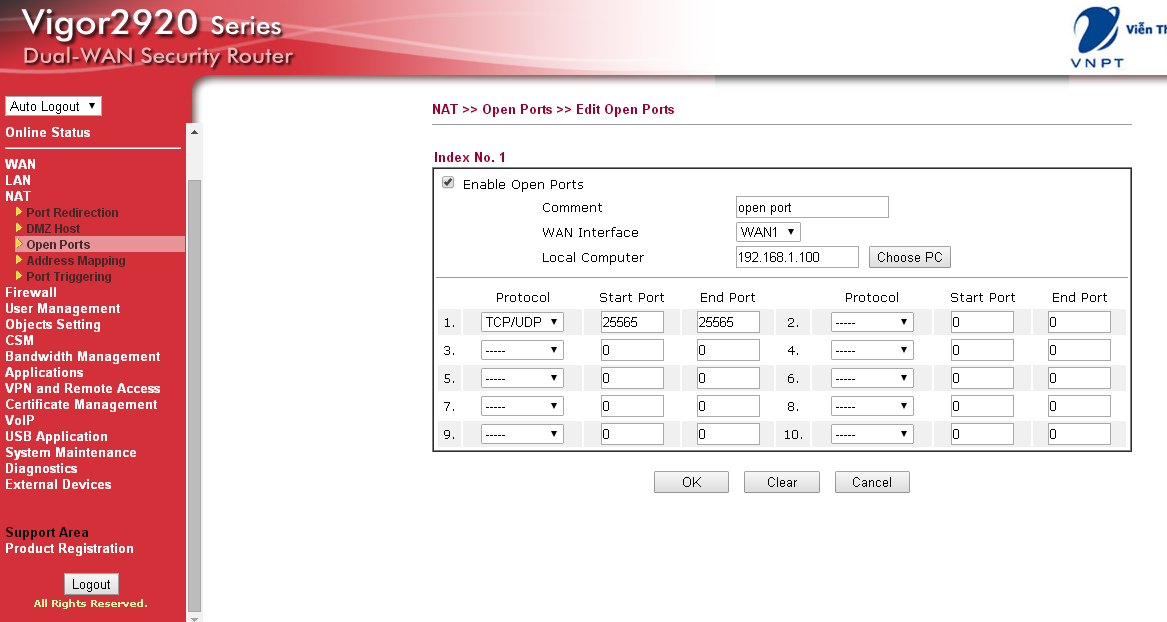Screen dimensions: 1167x622
Task: Focus the Local Computer IP field
Action: [797, 257]
